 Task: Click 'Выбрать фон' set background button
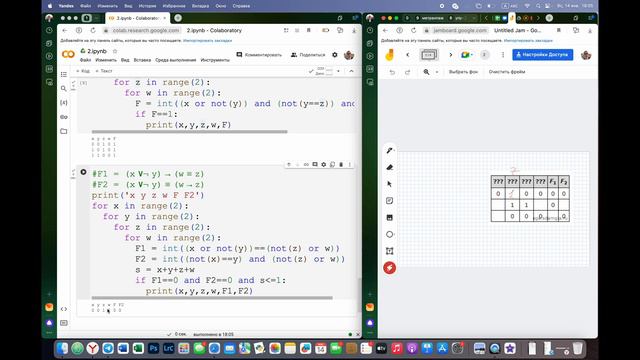pyautogui.click(x=463, y=72)
